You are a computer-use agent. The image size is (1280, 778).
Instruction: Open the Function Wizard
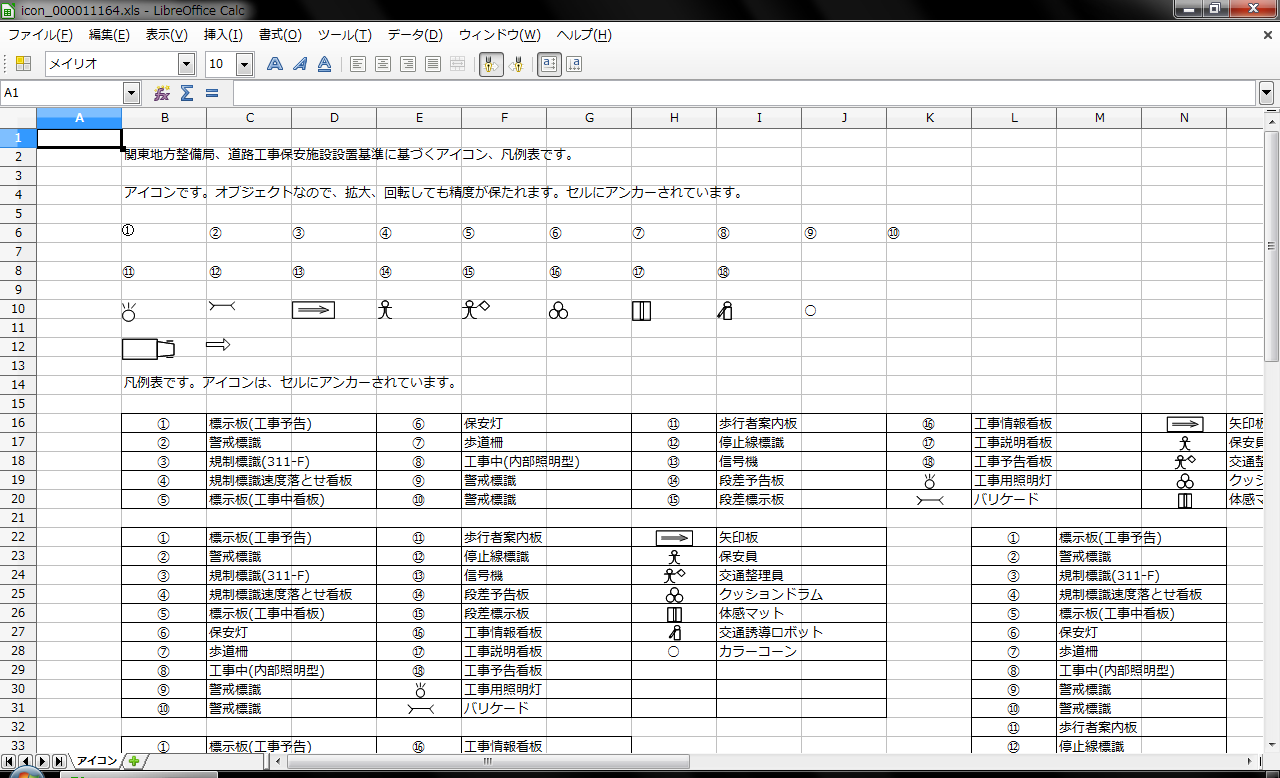(x=162, y=93)
